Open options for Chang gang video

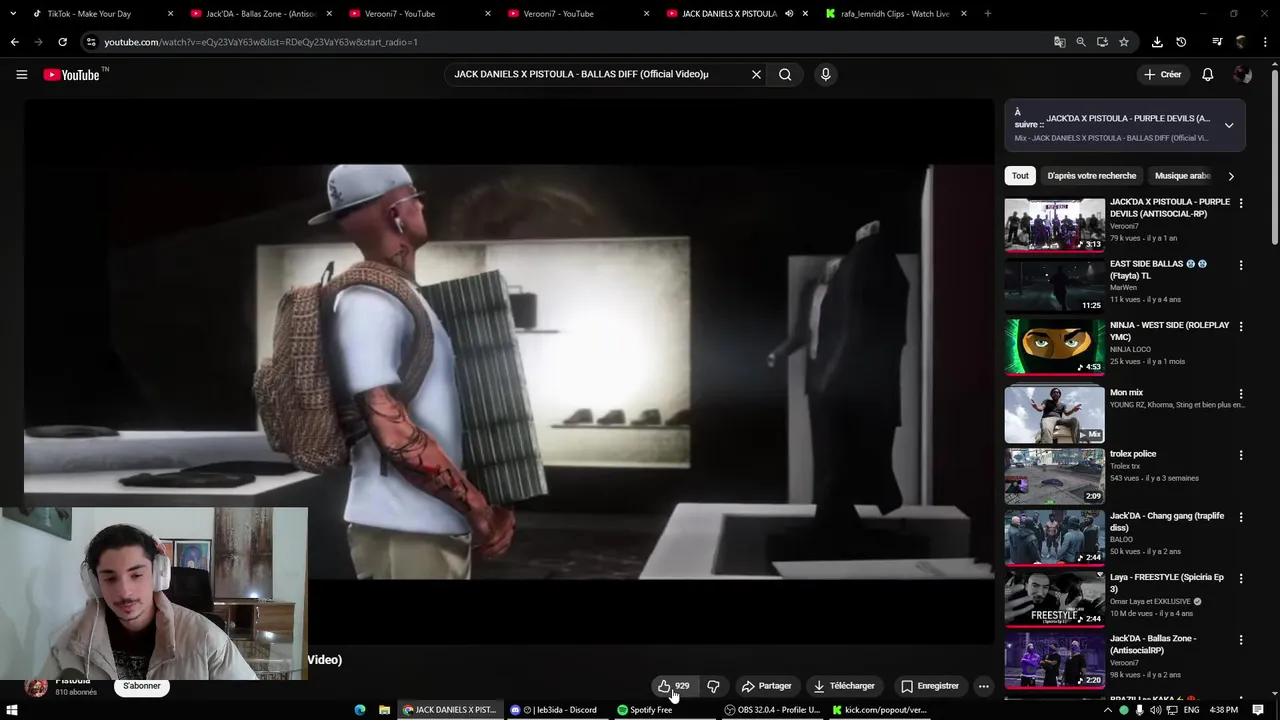1241,517
